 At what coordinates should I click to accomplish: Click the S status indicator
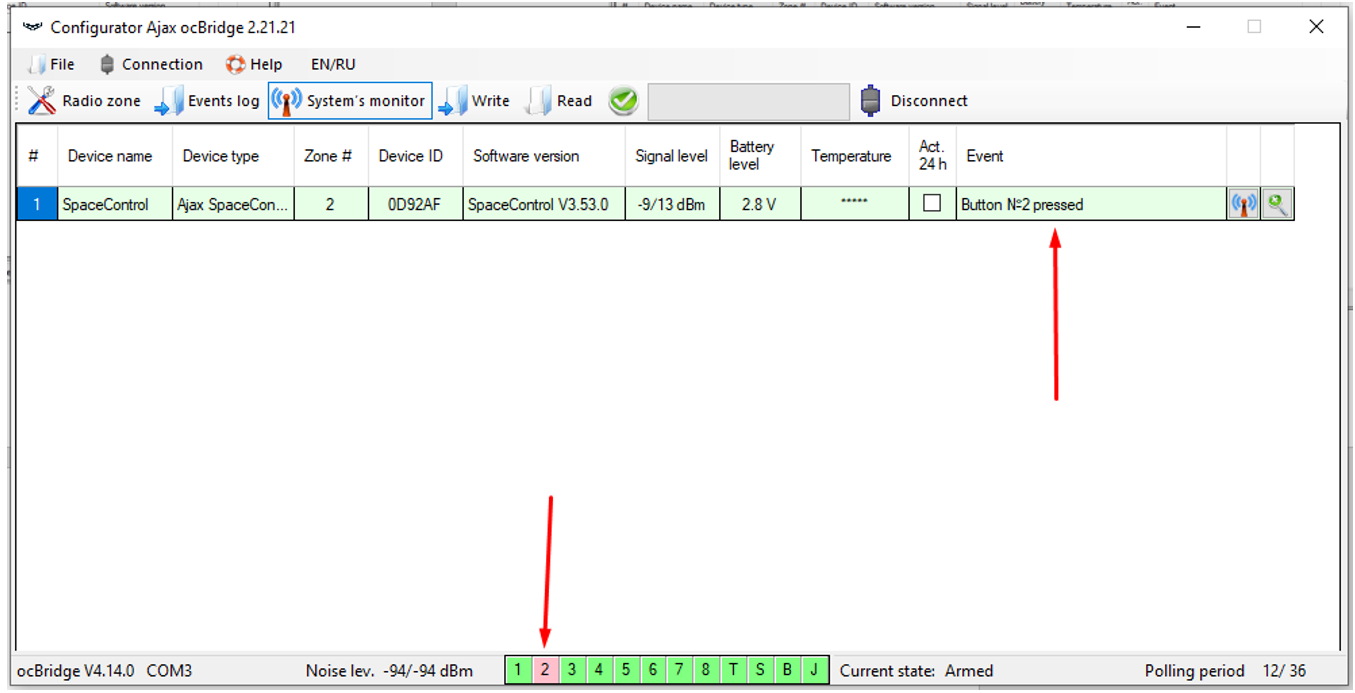point(760,670)
